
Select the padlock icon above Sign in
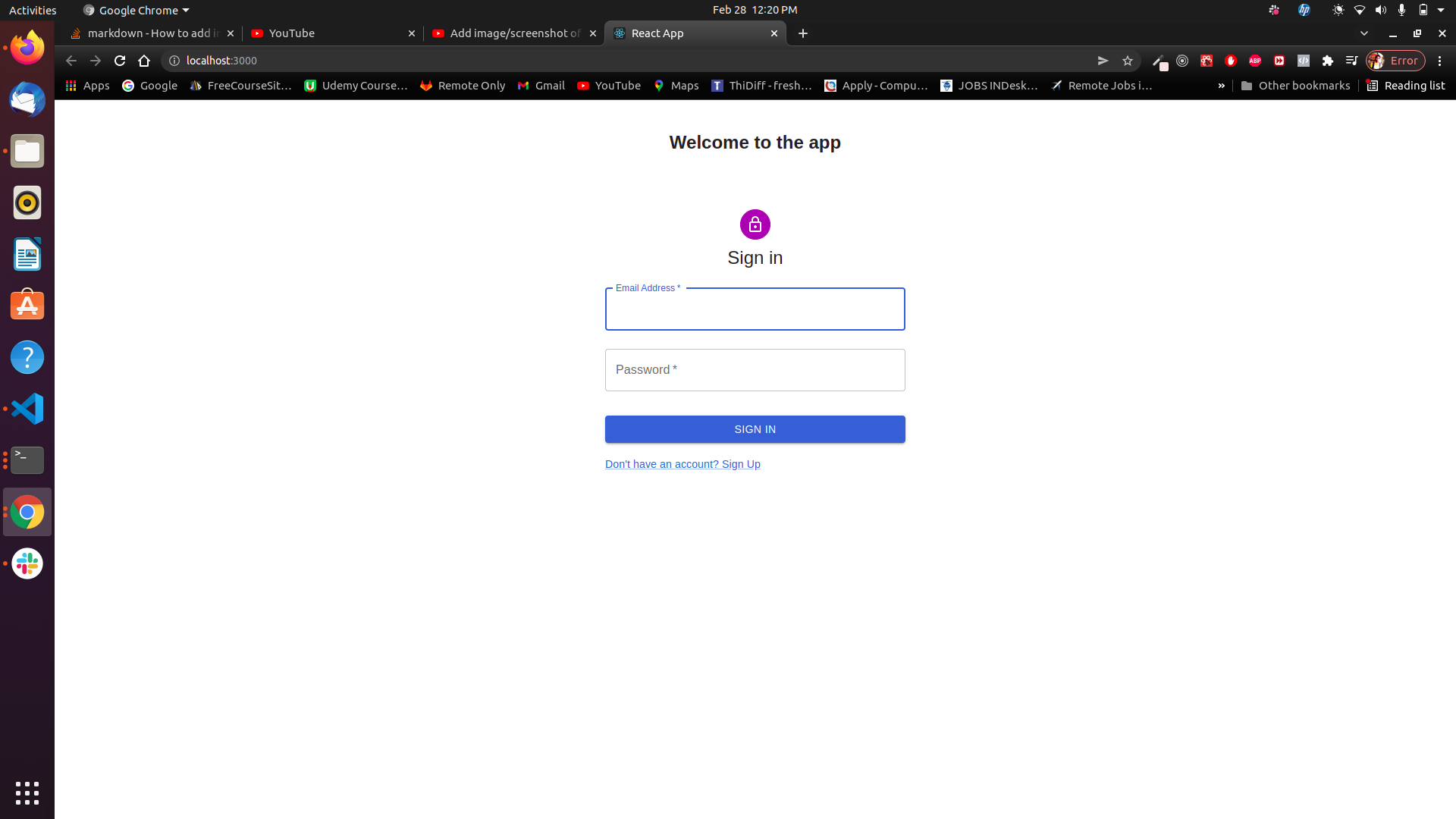coord(755,224)
